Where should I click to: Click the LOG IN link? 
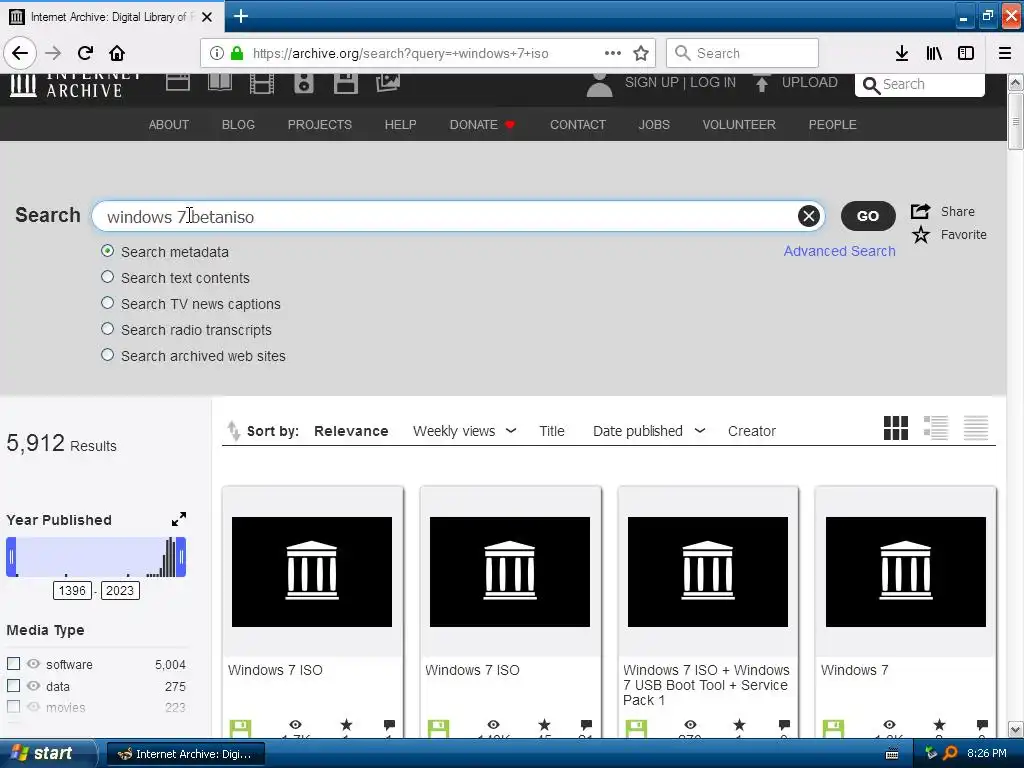point(713,82)
